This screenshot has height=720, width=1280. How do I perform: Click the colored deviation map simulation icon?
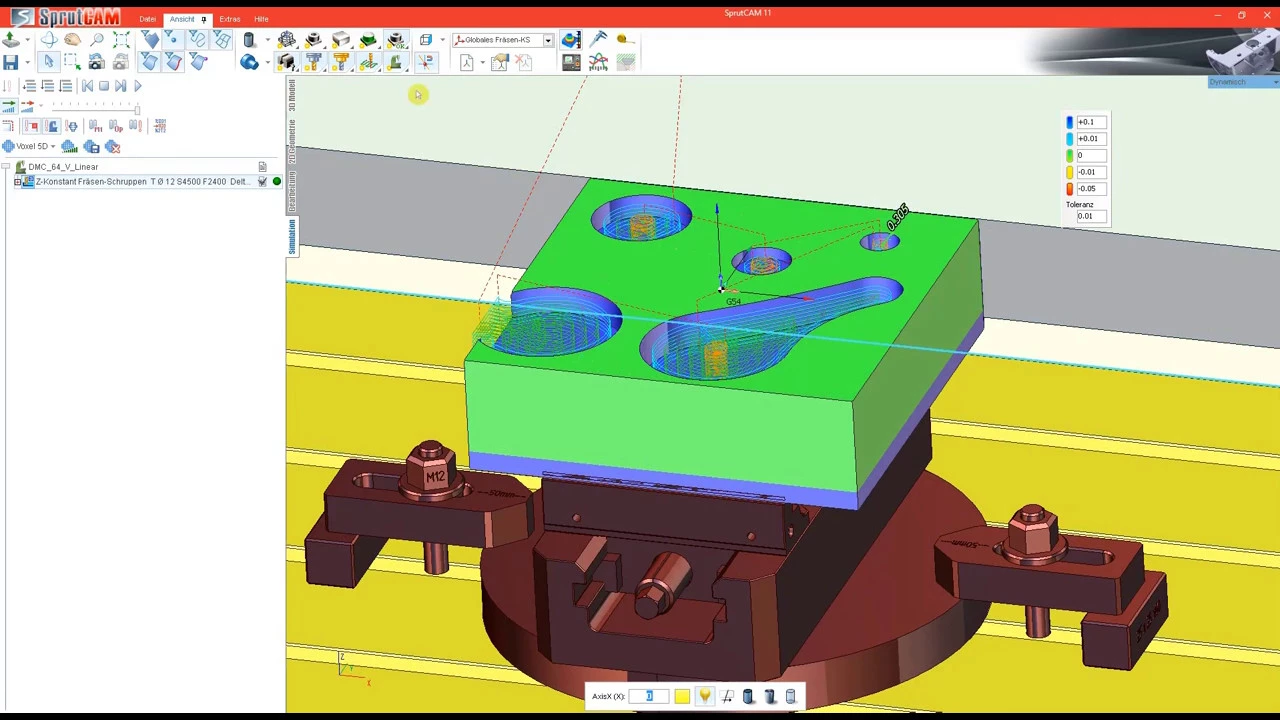[571, 39]
